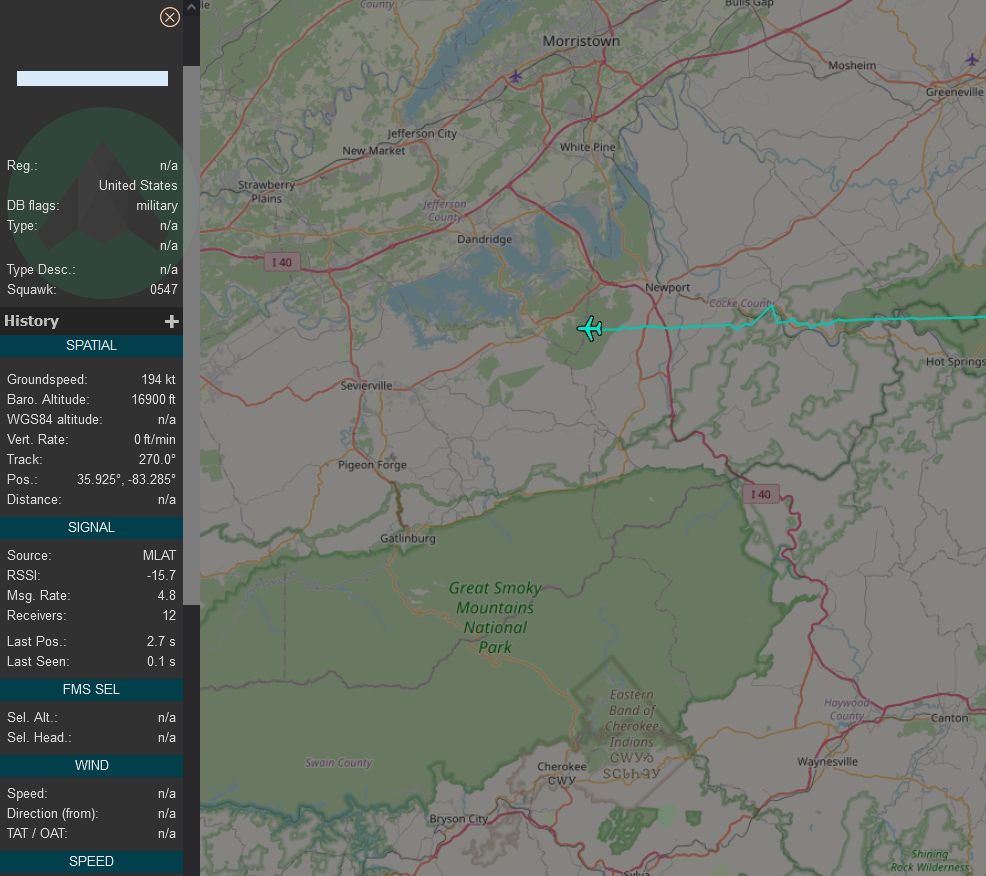Click the purple aircraft near Morristown
Image resolution: width=986 pixels, height=876 pixels.
[x=516, y=76]
